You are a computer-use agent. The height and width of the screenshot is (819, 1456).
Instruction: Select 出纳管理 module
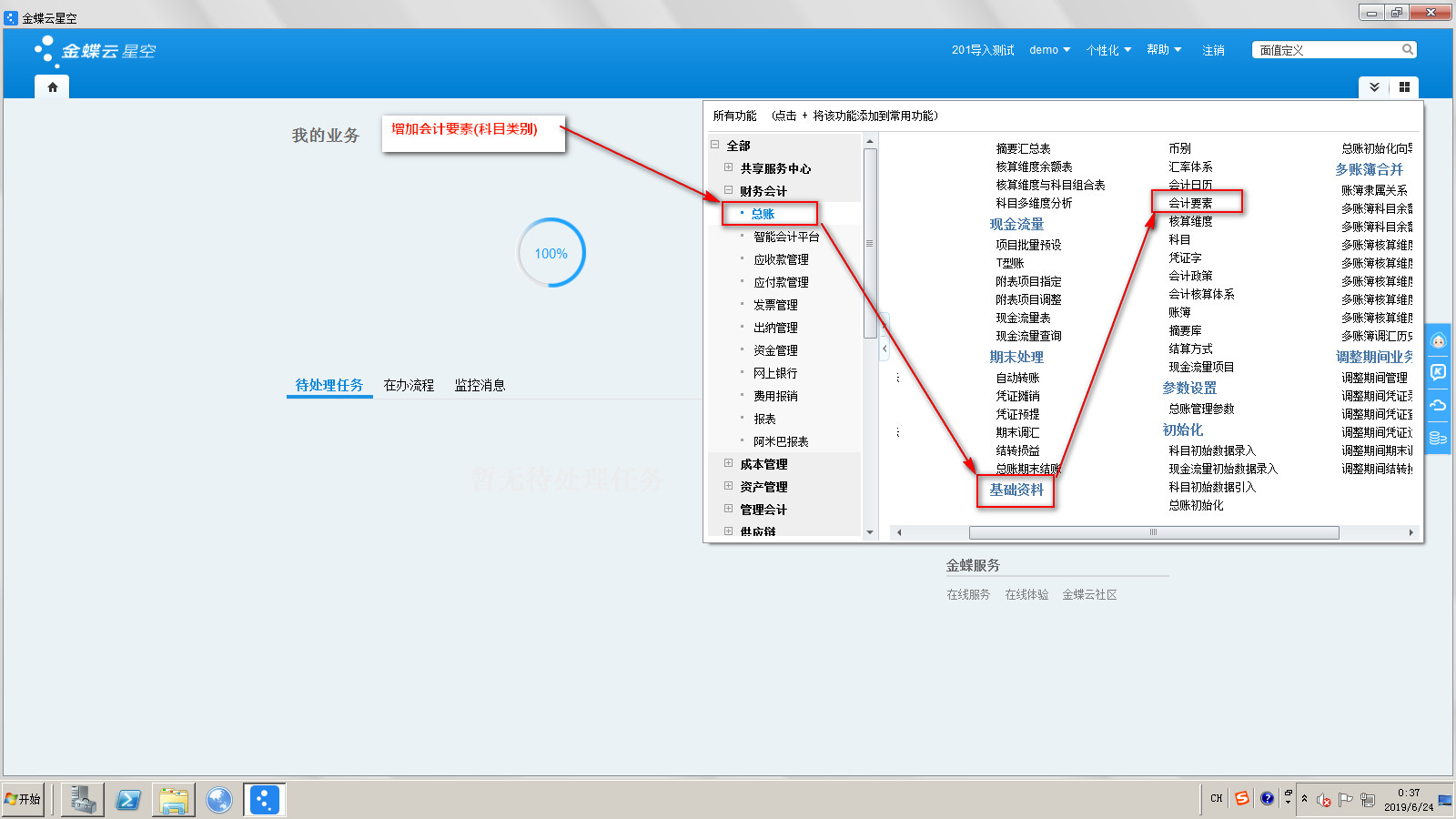click(x=775, y=328)
